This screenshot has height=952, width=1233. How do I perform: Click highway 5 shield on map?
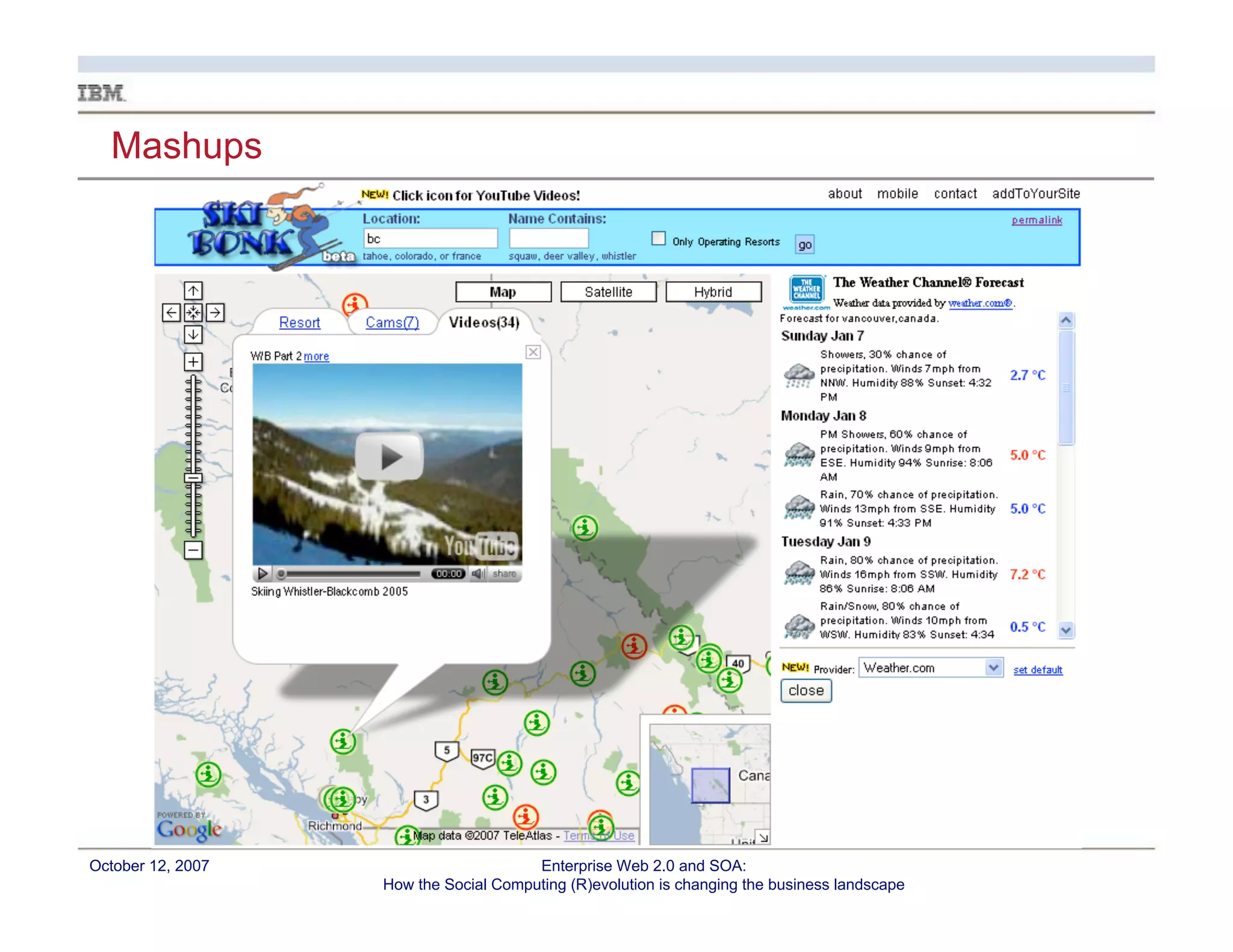[x=446, y=750]
